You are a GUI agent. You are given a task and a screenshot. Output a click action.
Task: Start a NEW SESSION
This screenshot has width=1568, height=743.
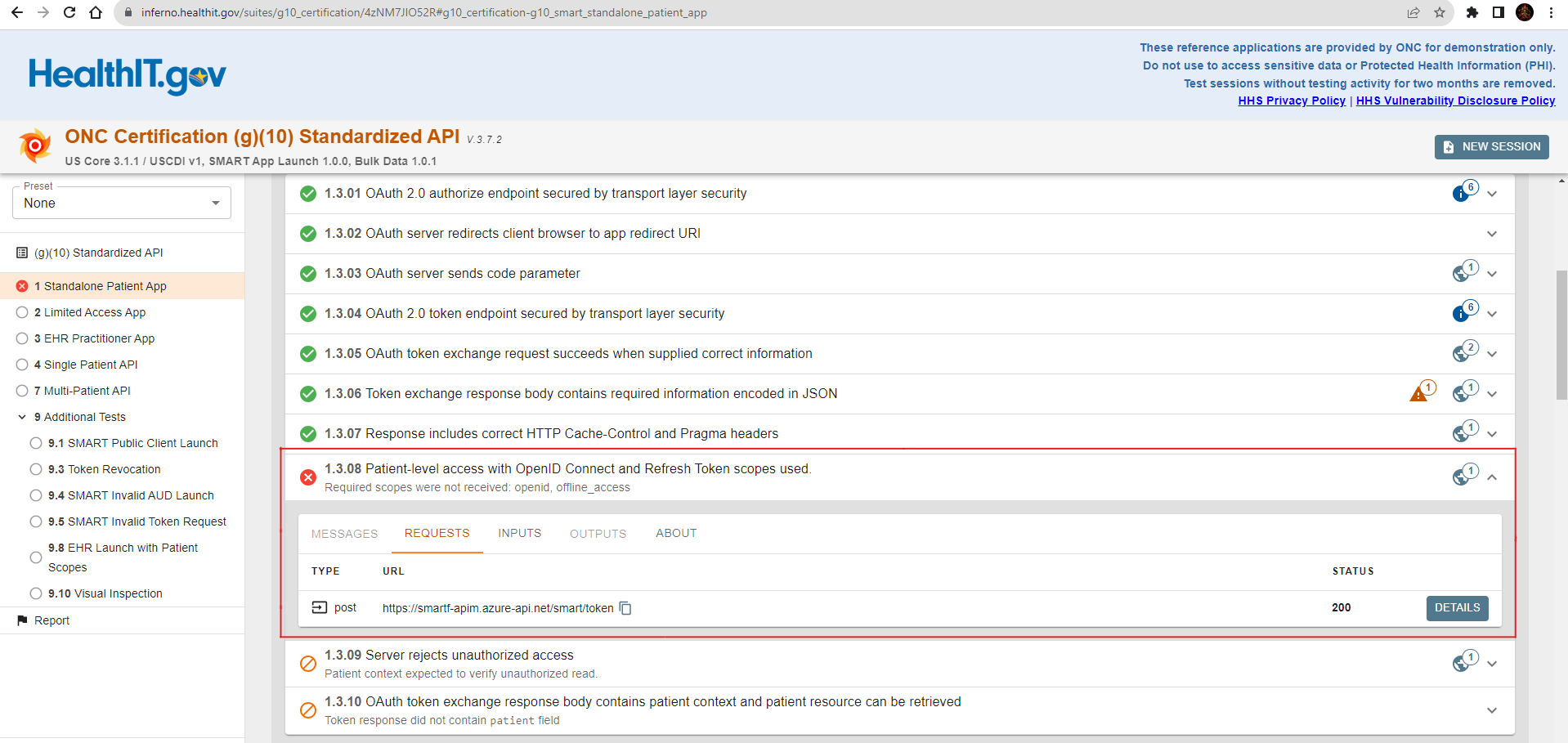point(1491,146)
